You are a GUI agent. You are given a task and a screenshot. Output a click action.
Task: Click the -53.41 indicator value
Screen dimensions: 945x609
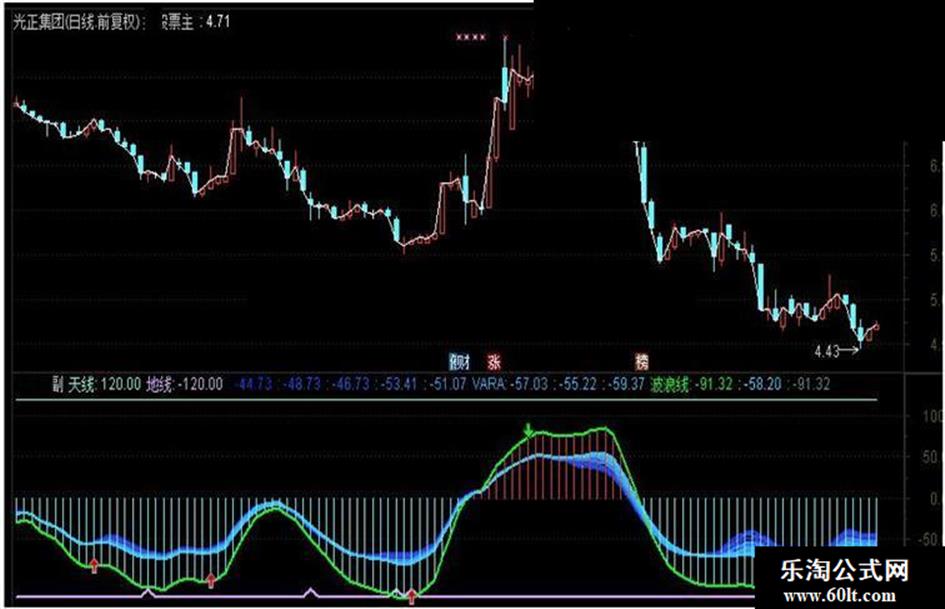click(398, 384)
